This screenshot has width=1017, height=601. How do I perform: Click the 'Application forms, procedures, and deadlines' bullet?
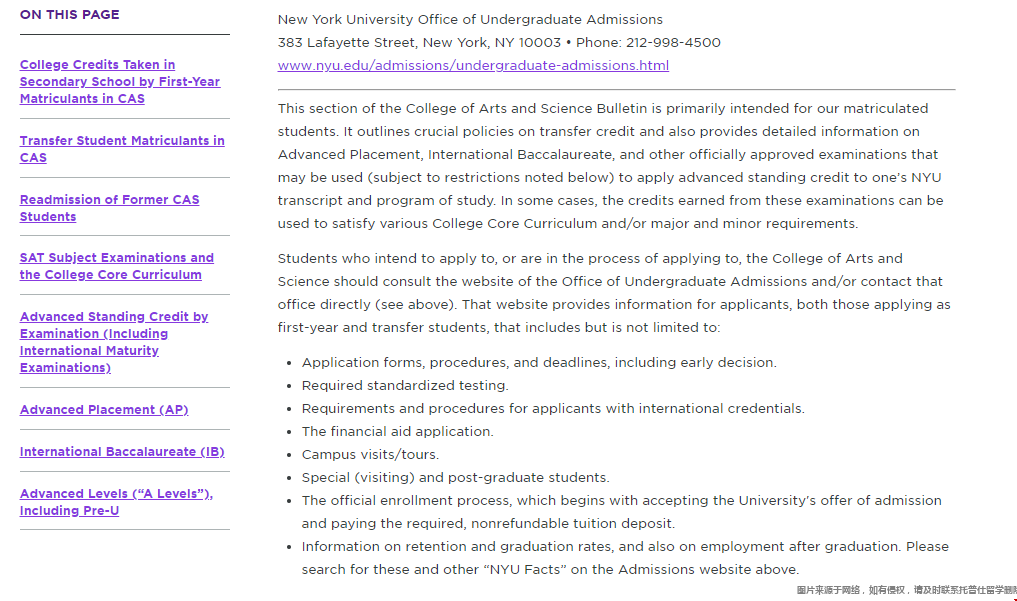coord(538,363)
